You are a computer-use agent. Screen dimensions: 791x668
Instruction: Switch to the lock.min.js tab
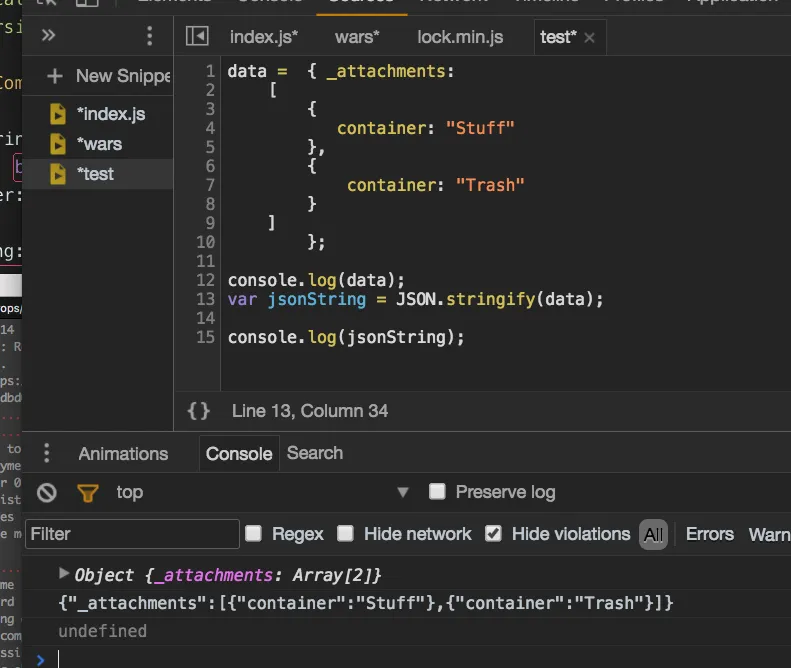tap(460, 37)
